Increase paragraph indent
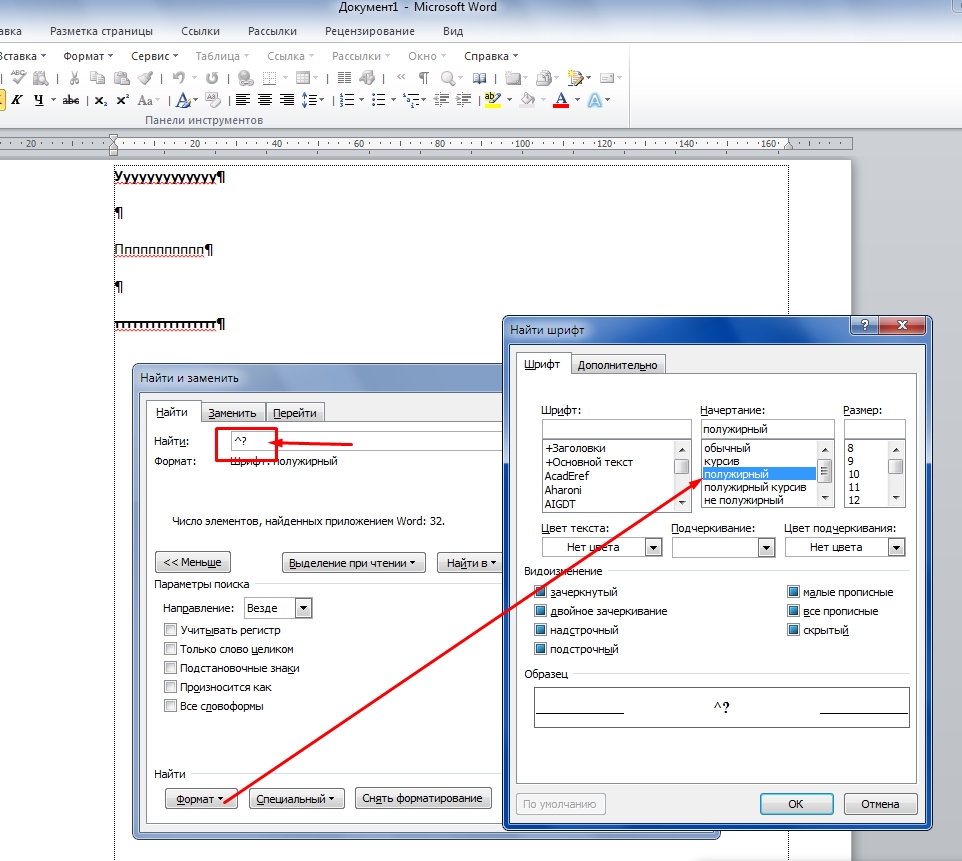 [x=464, y=99]
